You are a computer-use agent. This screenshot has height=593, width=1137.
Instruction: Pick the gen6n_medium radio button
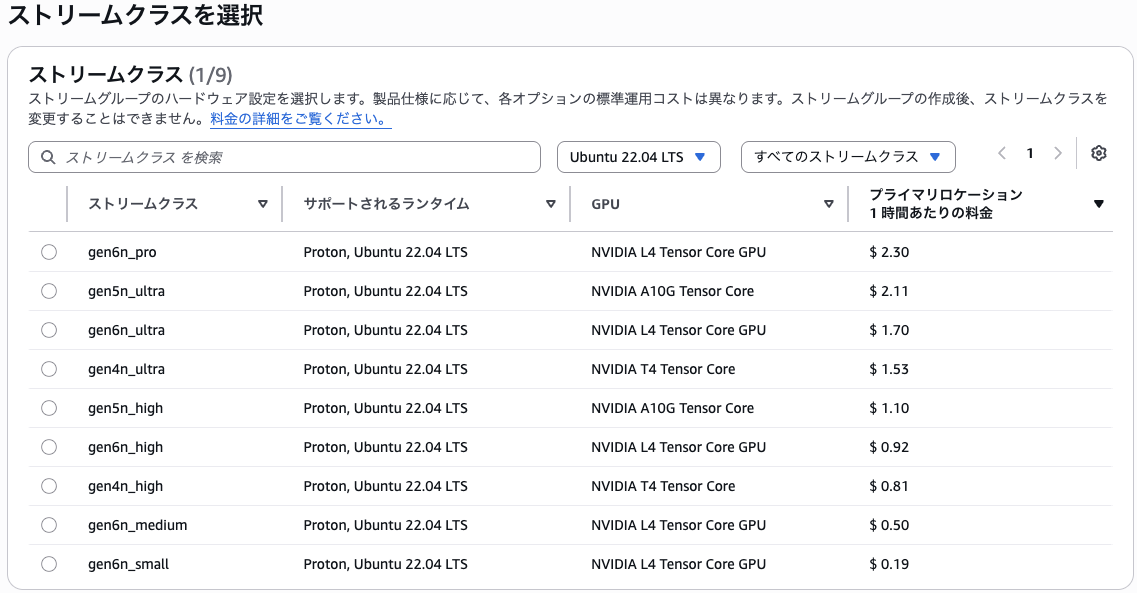[49, 525]
